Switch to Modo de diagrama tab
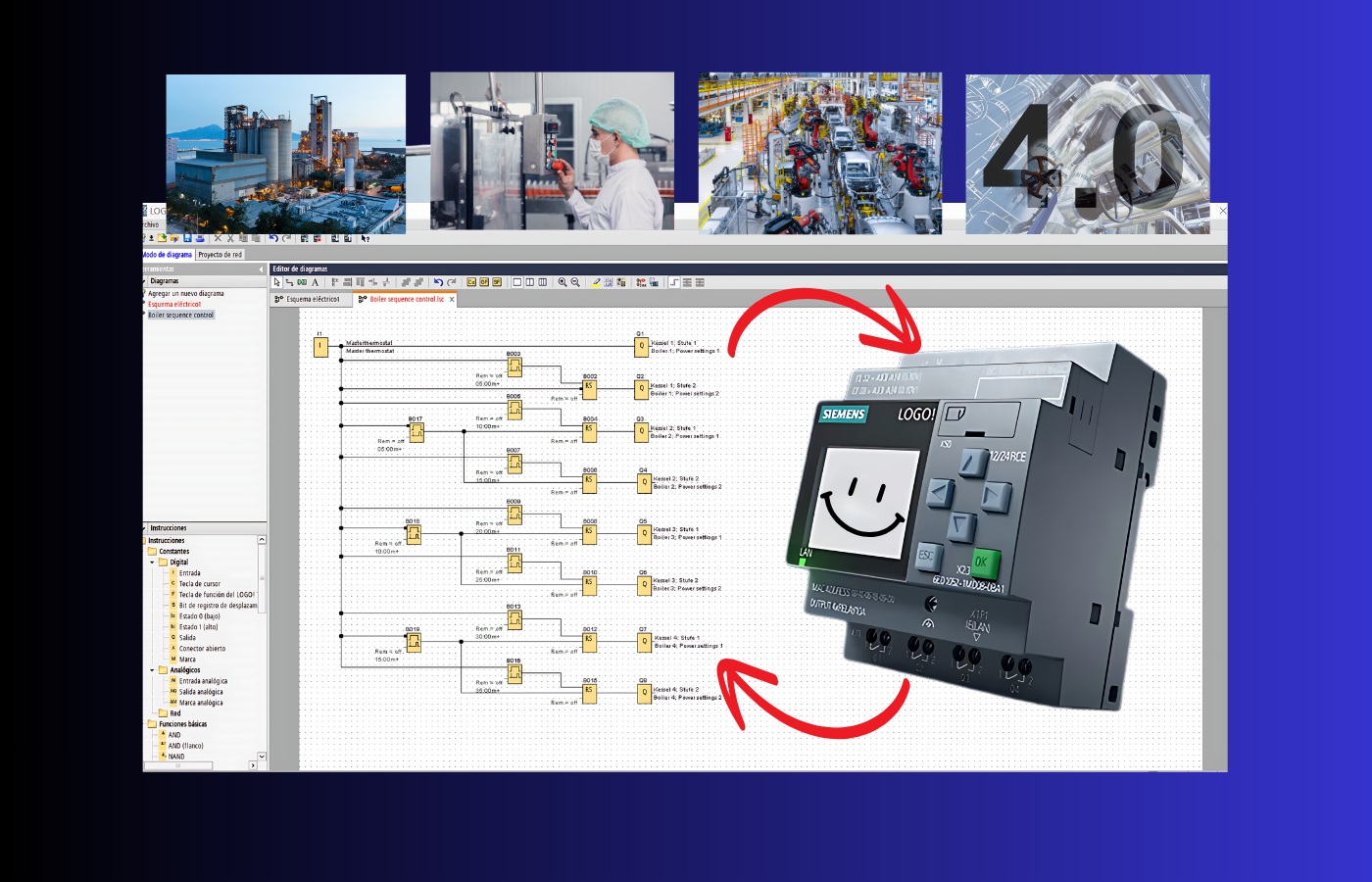This screenshot has height=882, width=1372. pos(167,255)
